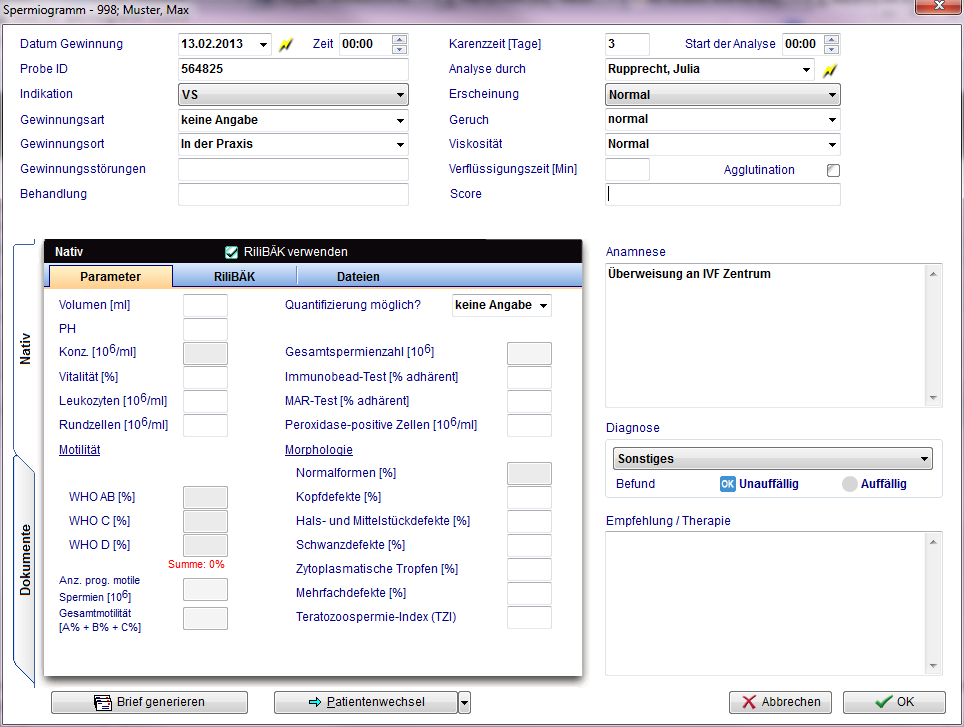964x727 pixels.
Task: Click the Abbrechen button
Action: click(780, 702)
